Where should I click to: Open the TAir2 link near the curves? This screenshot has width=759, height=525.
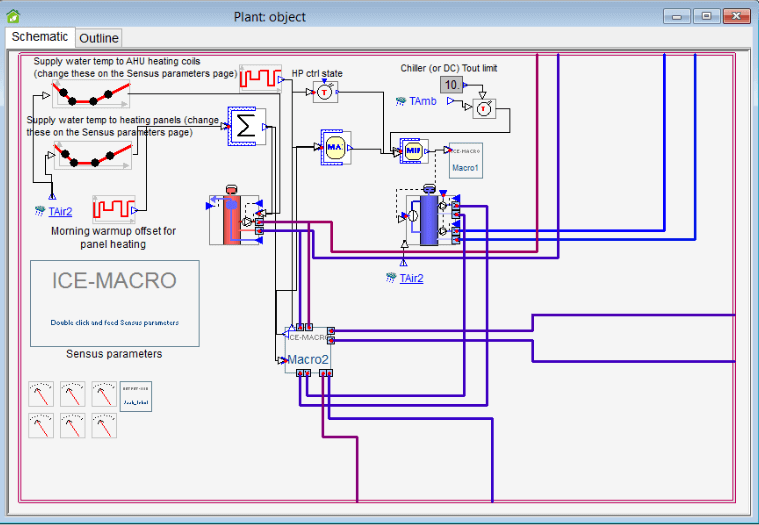60,211
